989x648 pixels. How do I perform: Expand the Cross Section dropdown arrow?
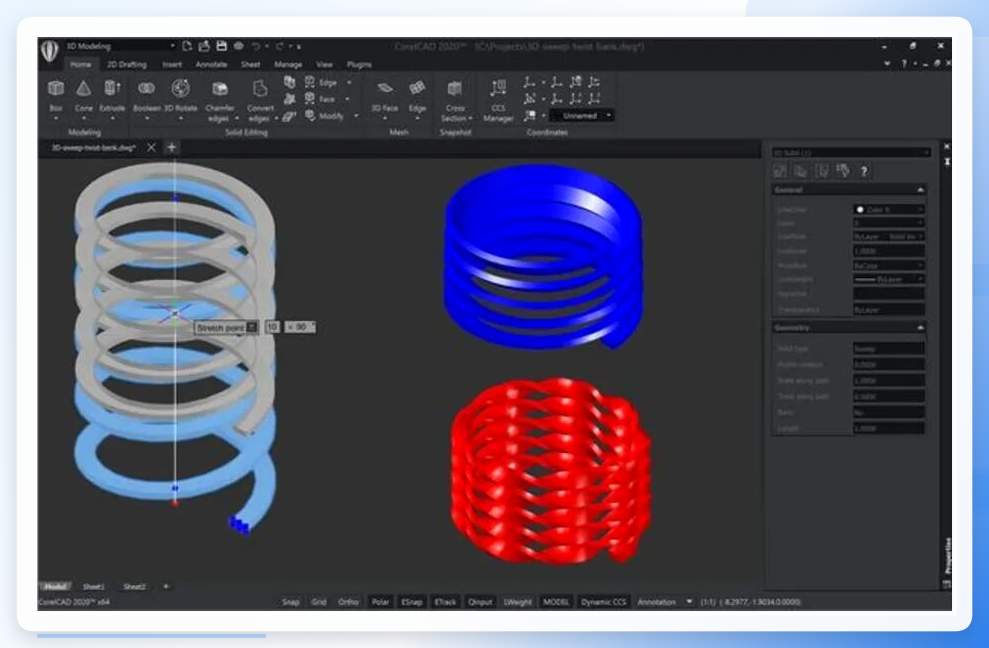(x=471, y=119)
